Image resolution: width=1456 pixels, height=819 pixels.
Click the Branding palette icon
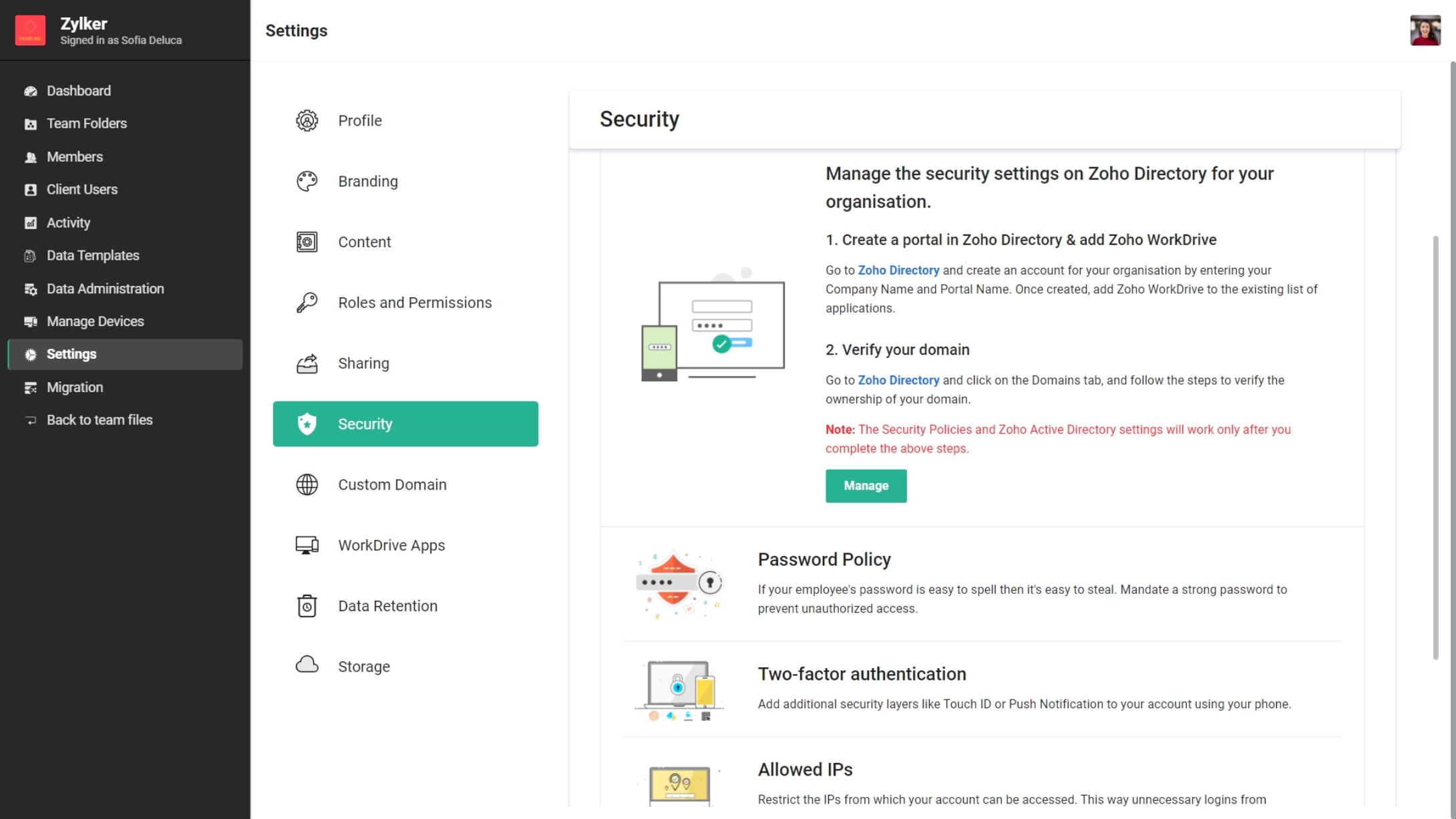click(307, 182)
